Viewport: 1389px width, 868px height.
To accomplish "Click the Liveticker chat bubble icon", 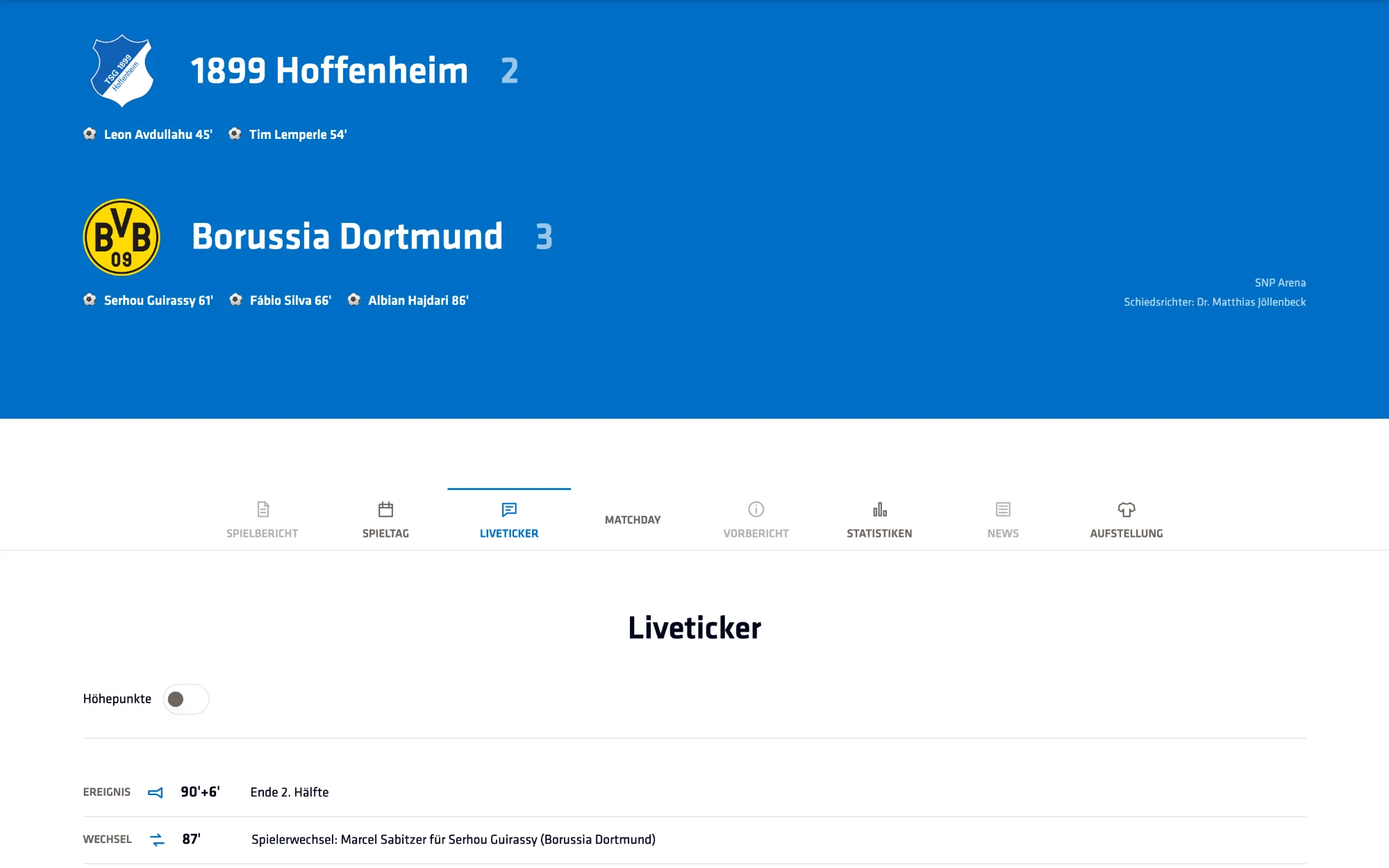I will click(509, 510).
